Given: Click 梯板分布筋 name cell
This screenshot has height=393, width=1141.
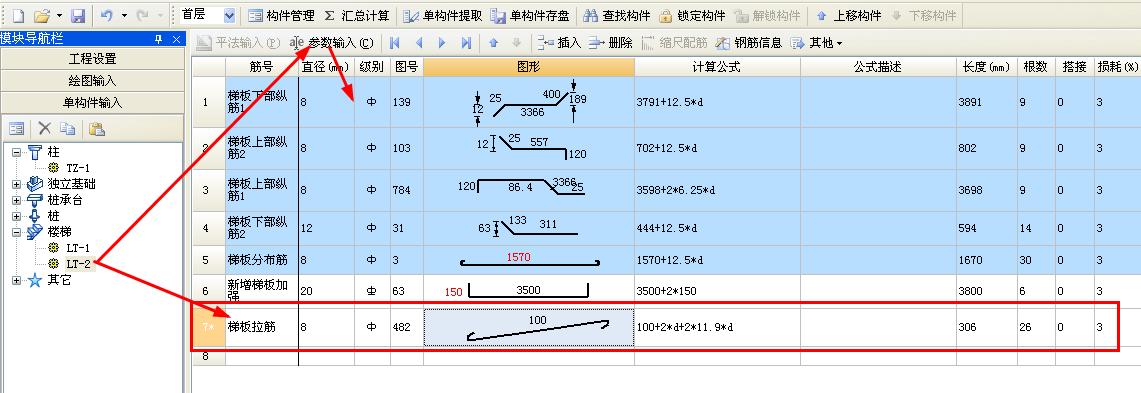Looking at the screenshot, I should pyautogui.click(x=261, y=260).
